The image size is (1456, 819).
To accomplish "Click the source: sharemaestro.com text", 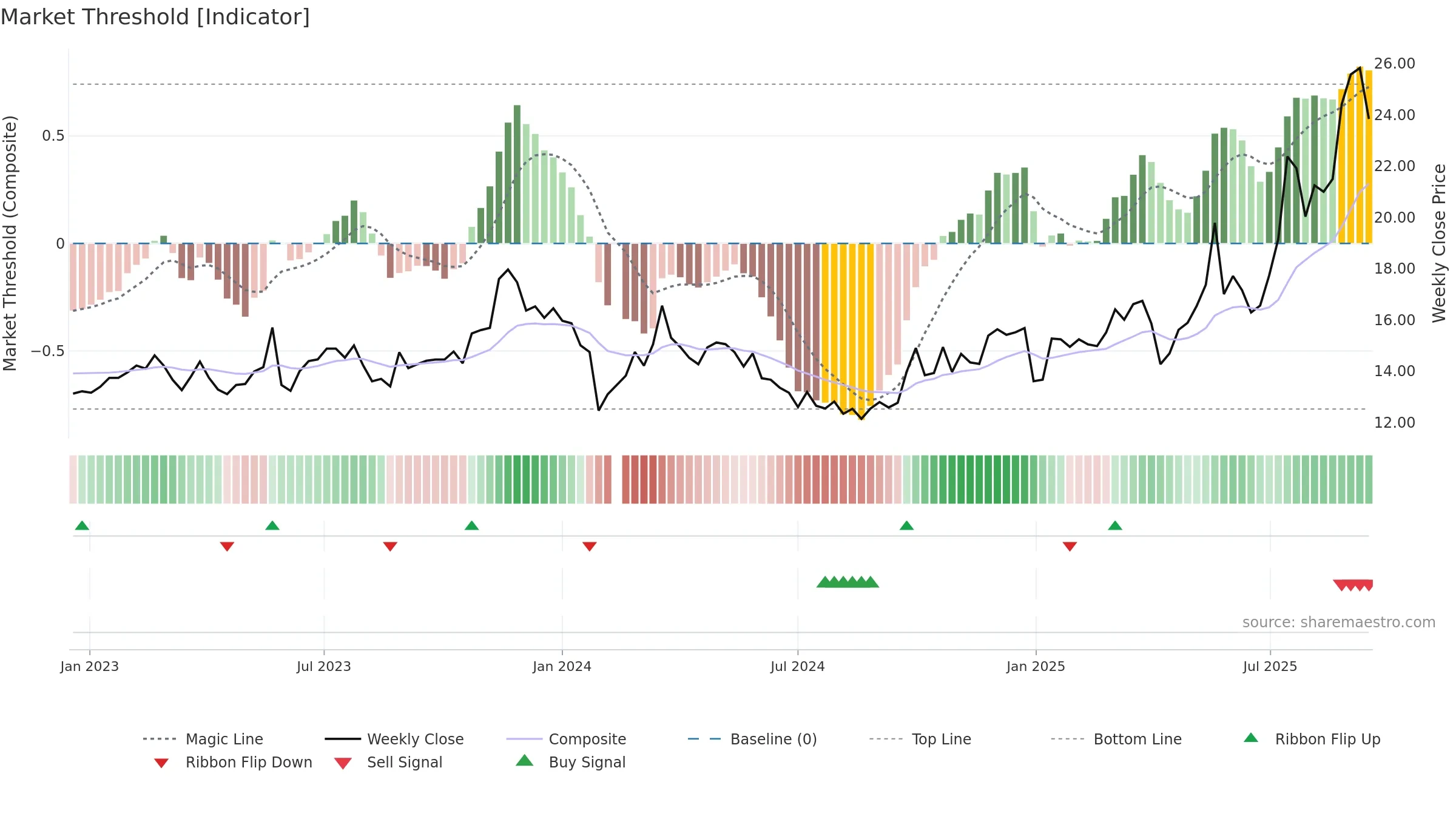I will click(1339, 622).
